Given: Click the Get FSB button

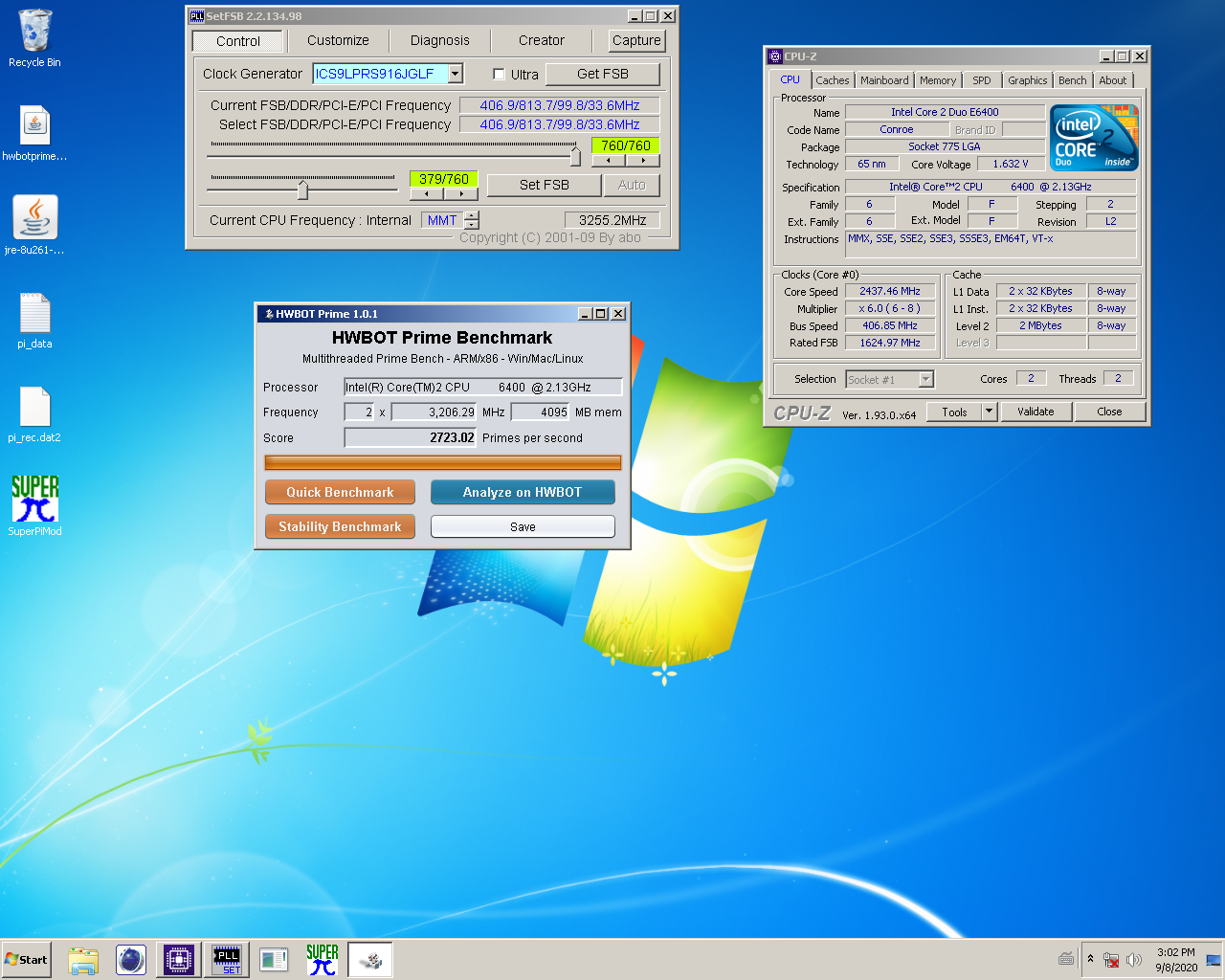Looking at the screenshot, I should click(603, 74).
